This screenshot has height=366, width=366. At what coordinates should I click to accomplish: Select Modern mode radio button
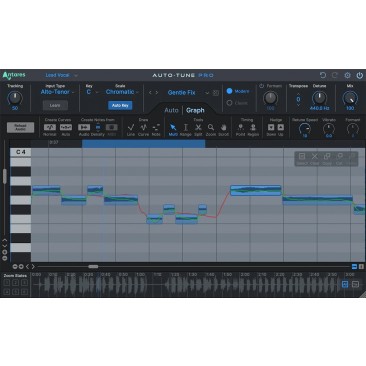[x=229, y=91]
